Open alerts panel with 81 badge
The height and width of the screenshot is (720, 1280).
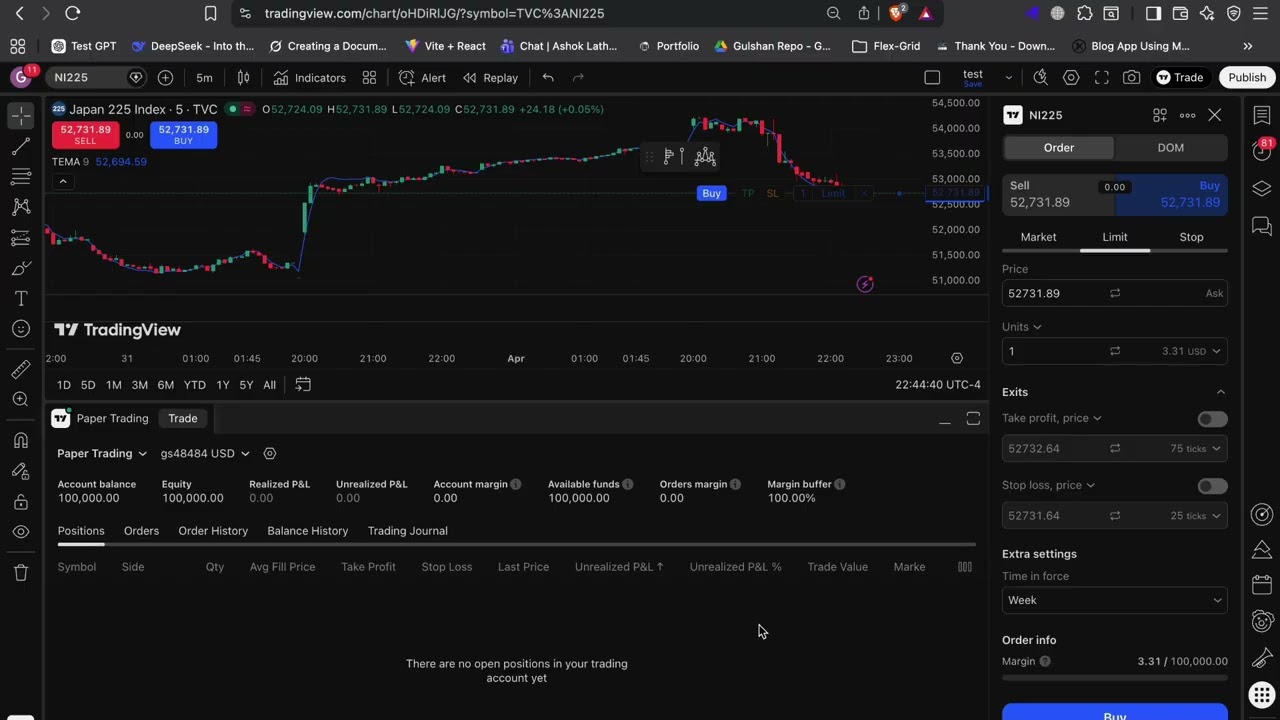pyautogui.click(x=1262, y=150)
